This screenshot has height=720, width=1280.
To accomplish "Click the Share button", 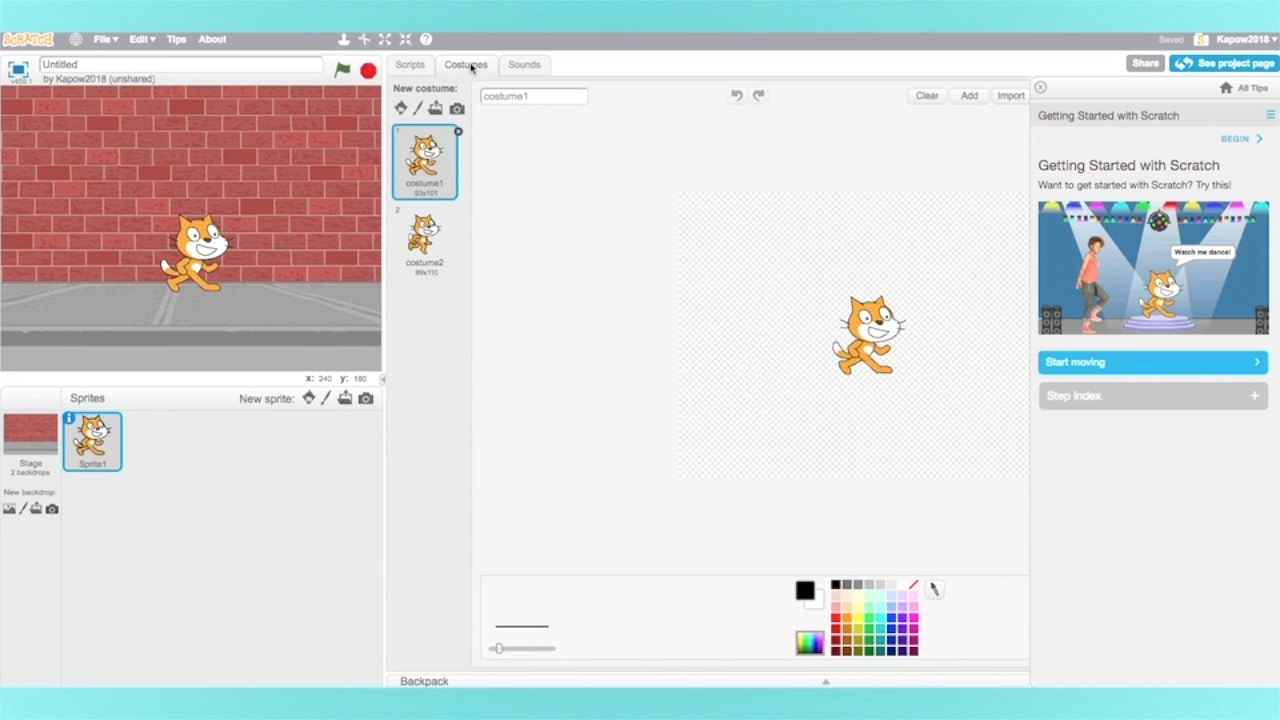I will click(x=1145, y=63).
